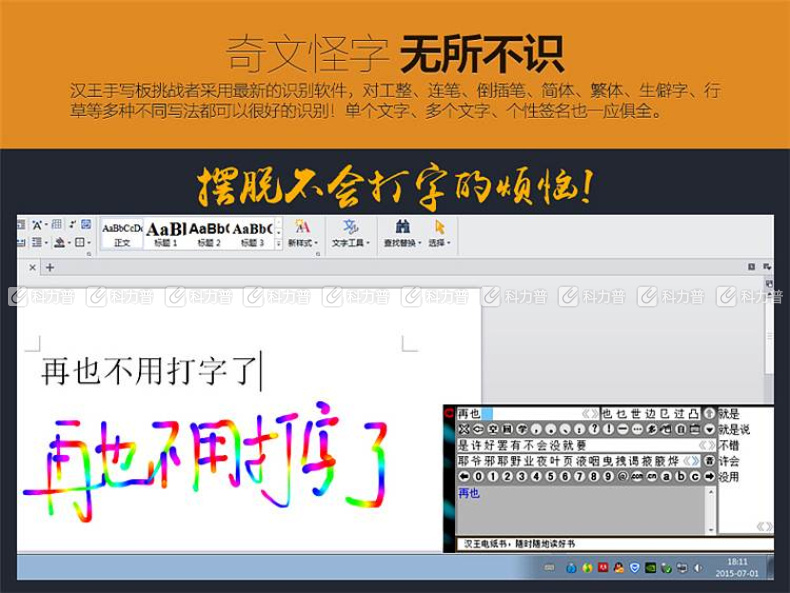Click the 回 enter key

point(507,430)
